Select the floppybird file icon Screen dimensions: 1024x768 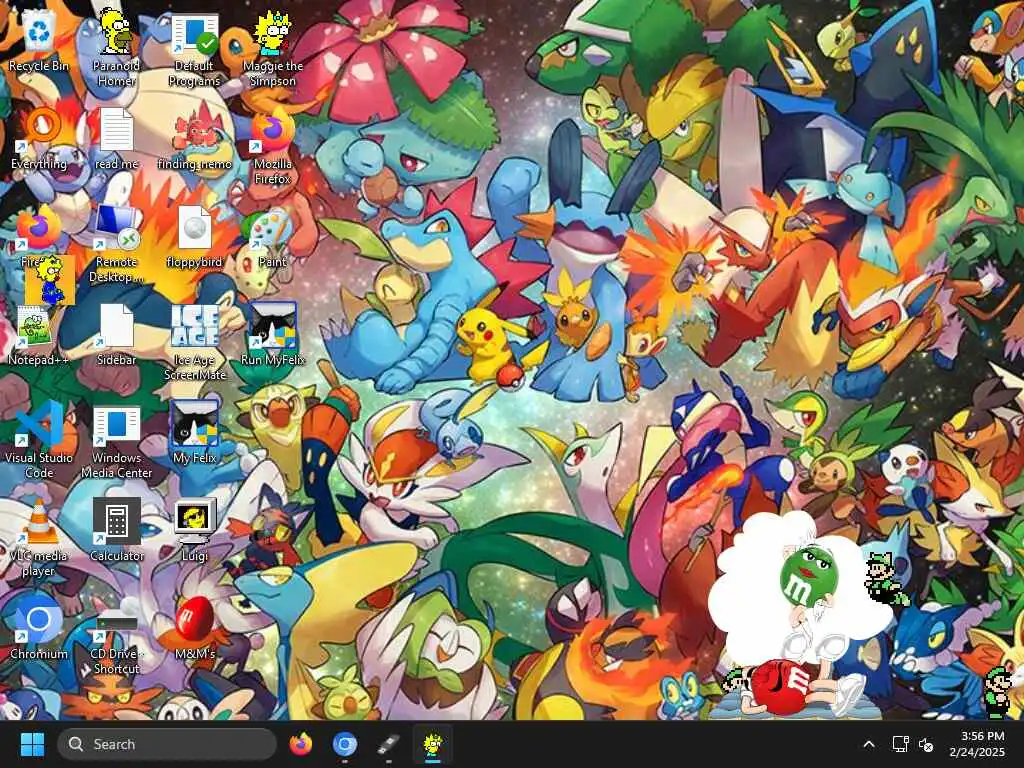coord(194,236)
